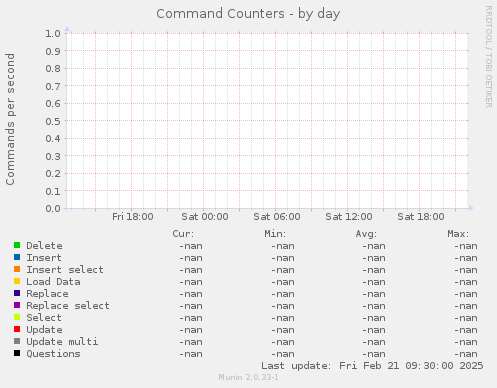Click the green Delete legend swatch
This screenshot has height=388, width=497.
pos(17,245)
